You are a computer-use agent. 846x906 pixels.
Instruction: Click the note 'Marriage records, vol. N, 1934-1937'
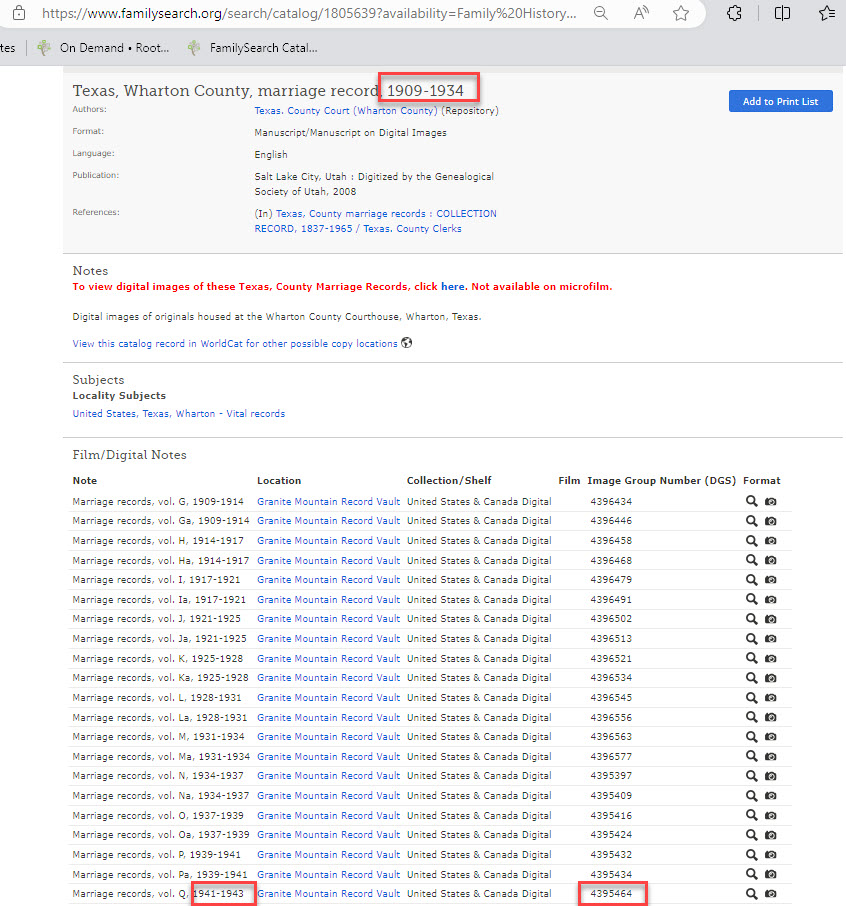click(158, 776)
